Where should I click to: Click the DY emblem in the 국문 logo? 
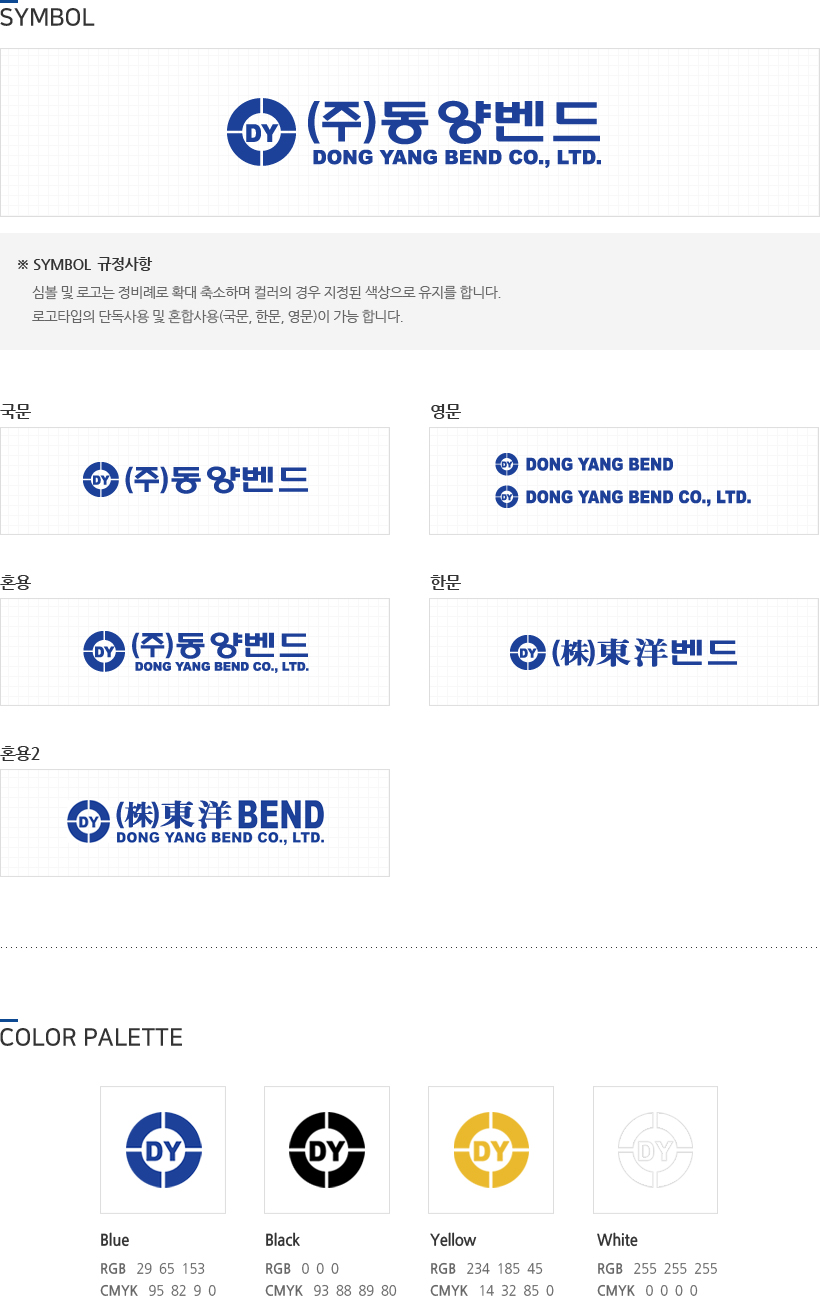(x=101, y=480)
